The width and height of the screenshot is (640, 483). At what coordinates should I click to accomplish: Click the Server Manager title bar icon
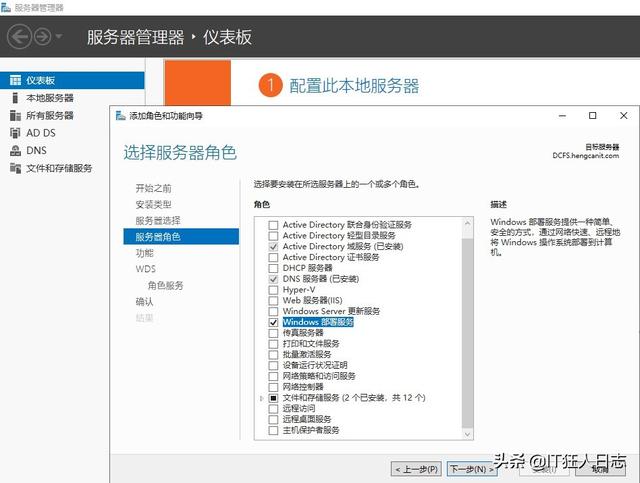(5, 7)
